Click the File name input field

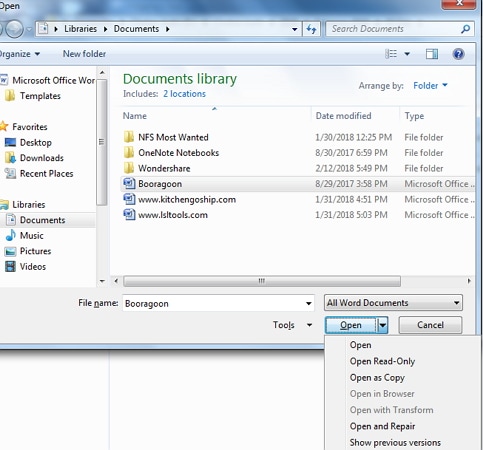pos(218,303)
